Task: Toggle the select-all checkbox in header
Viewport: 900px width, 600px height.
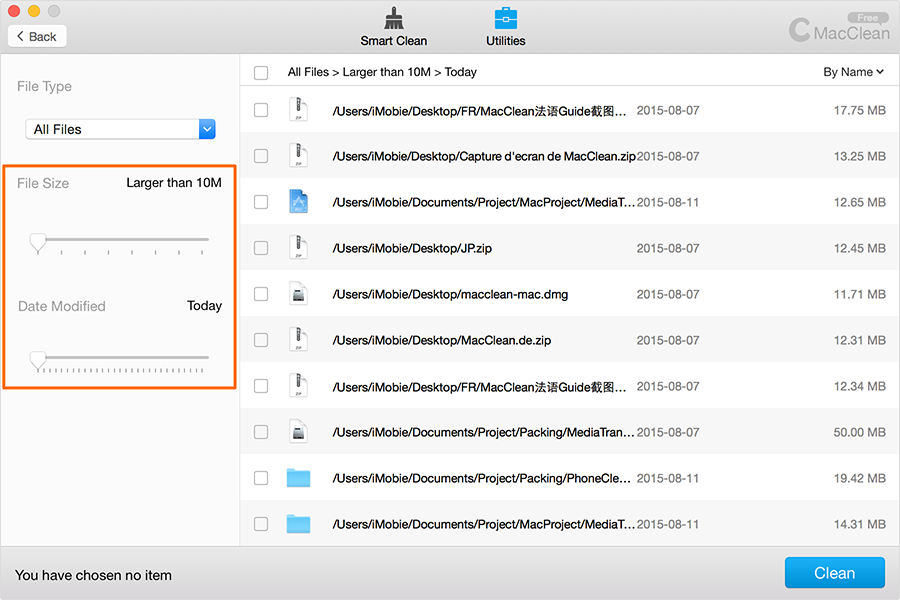Action: click(261, 72)
